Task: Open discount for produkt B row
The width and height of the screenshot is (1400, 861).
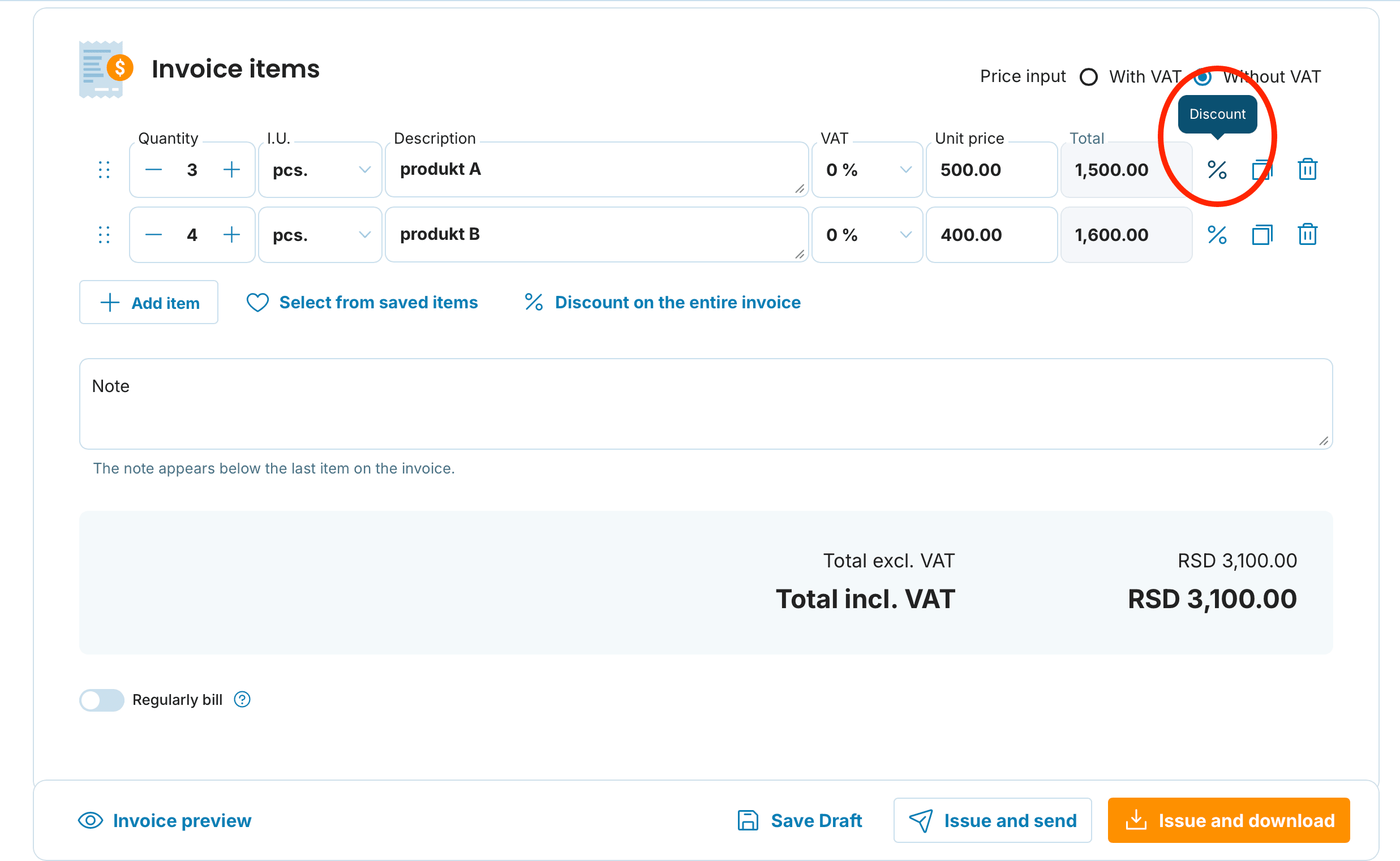Action: [x=1217, y=235]
